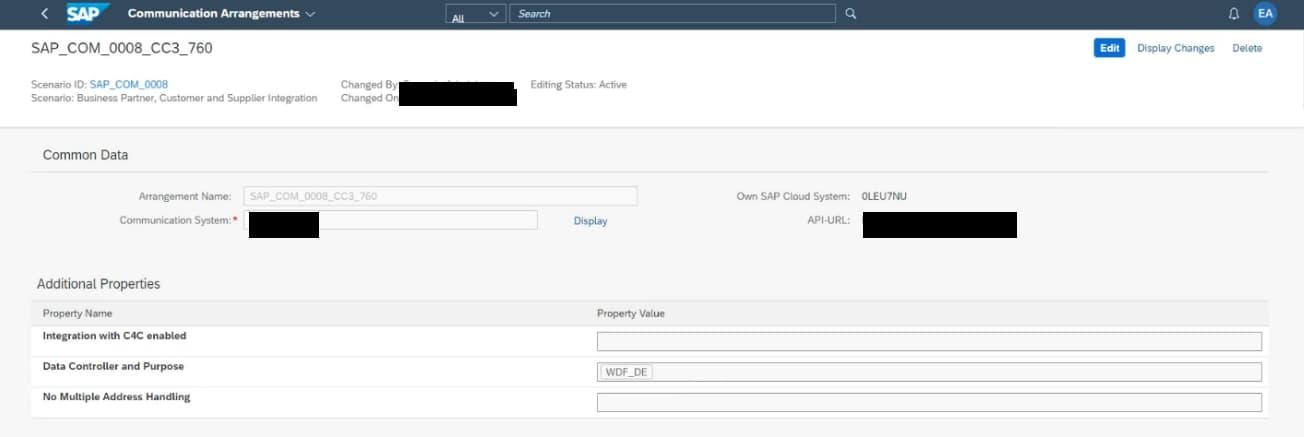
Task: Open the SAP_COM_0008 scenario link
Action: [129, 85]
